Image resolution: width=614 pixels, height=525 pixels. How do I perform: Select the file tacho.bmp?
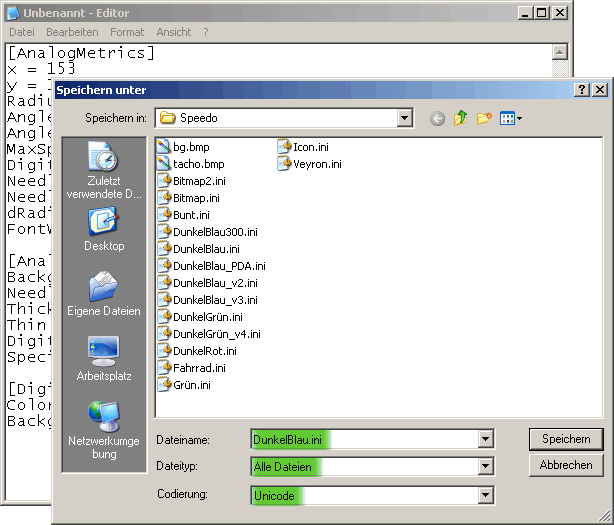pyautogui.click(x=198, y=164)
